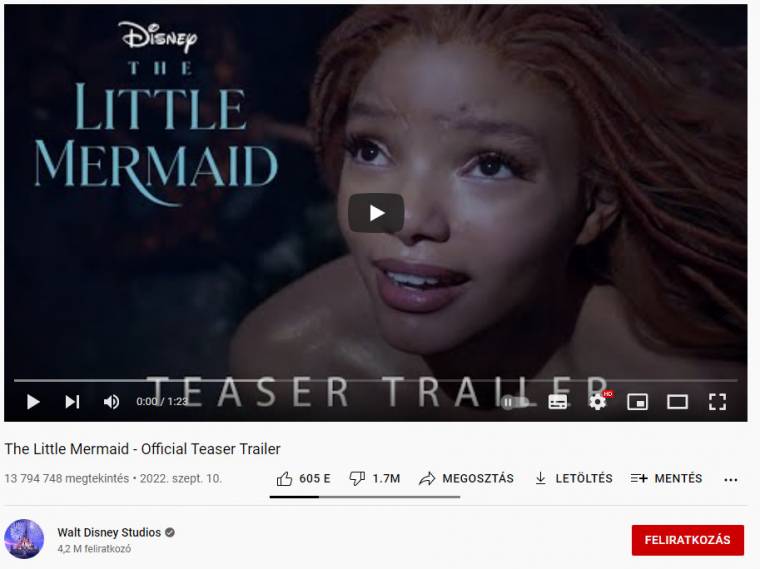Skip to next video with Next icon
The width and height of the screenshot is (760, 569).
tap(72, 402)
